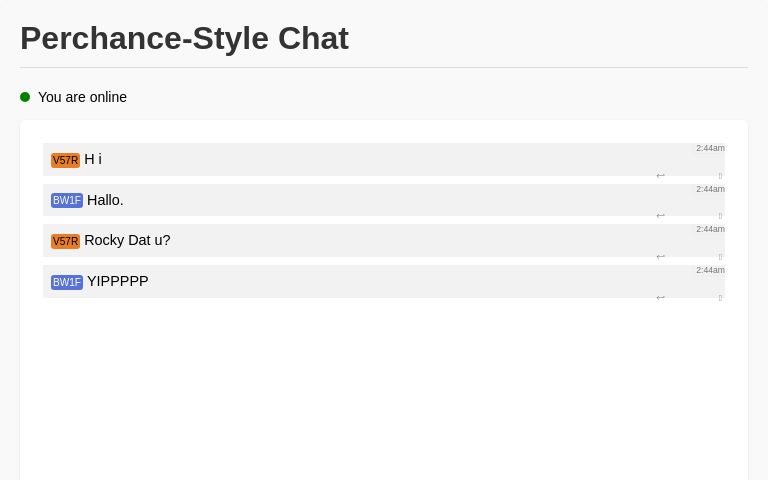Image resolution: width=768 pixels, height=480 pixels.
Task: Click the orange V57R badge beside 'H i'
Action: coord(65,160)
